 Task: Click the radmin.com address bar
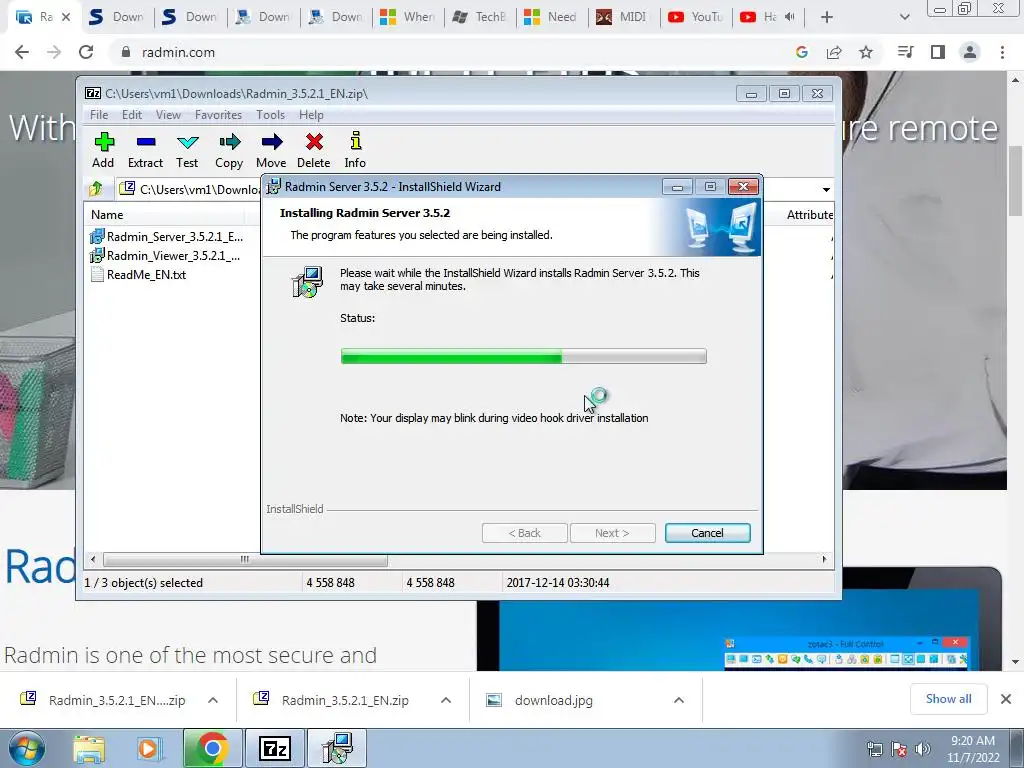pyautogui.click(x=451, y=52)
